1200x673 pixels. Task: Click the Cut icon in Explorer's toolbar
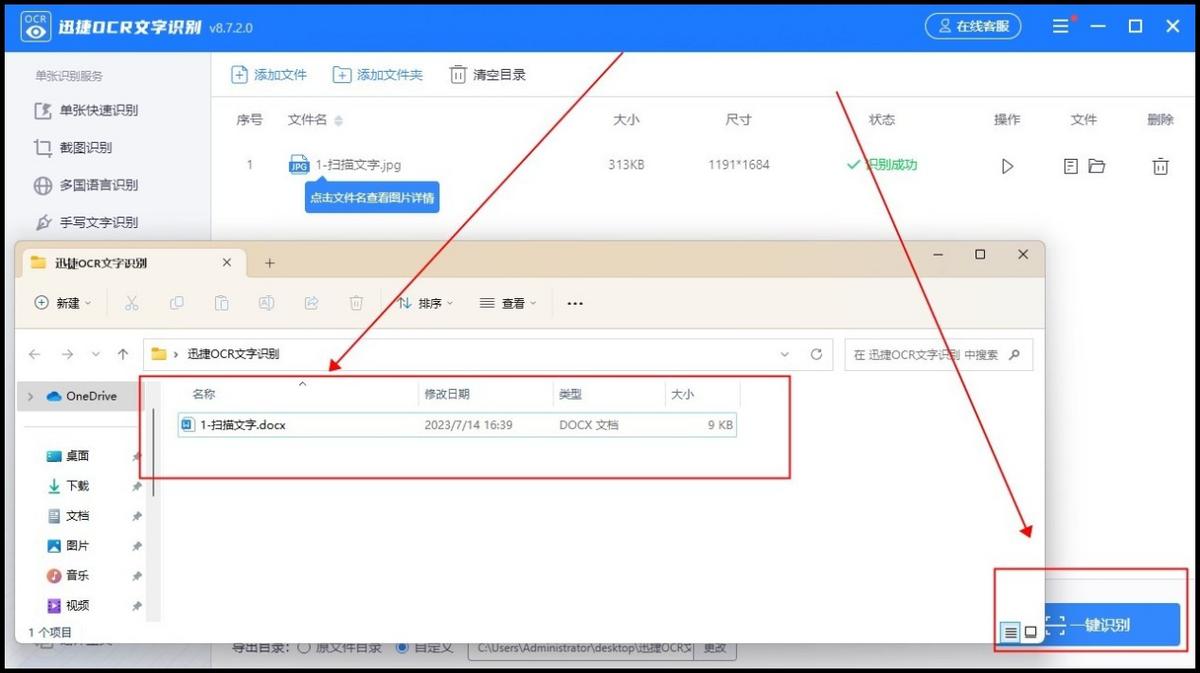[x=131, y=303]
